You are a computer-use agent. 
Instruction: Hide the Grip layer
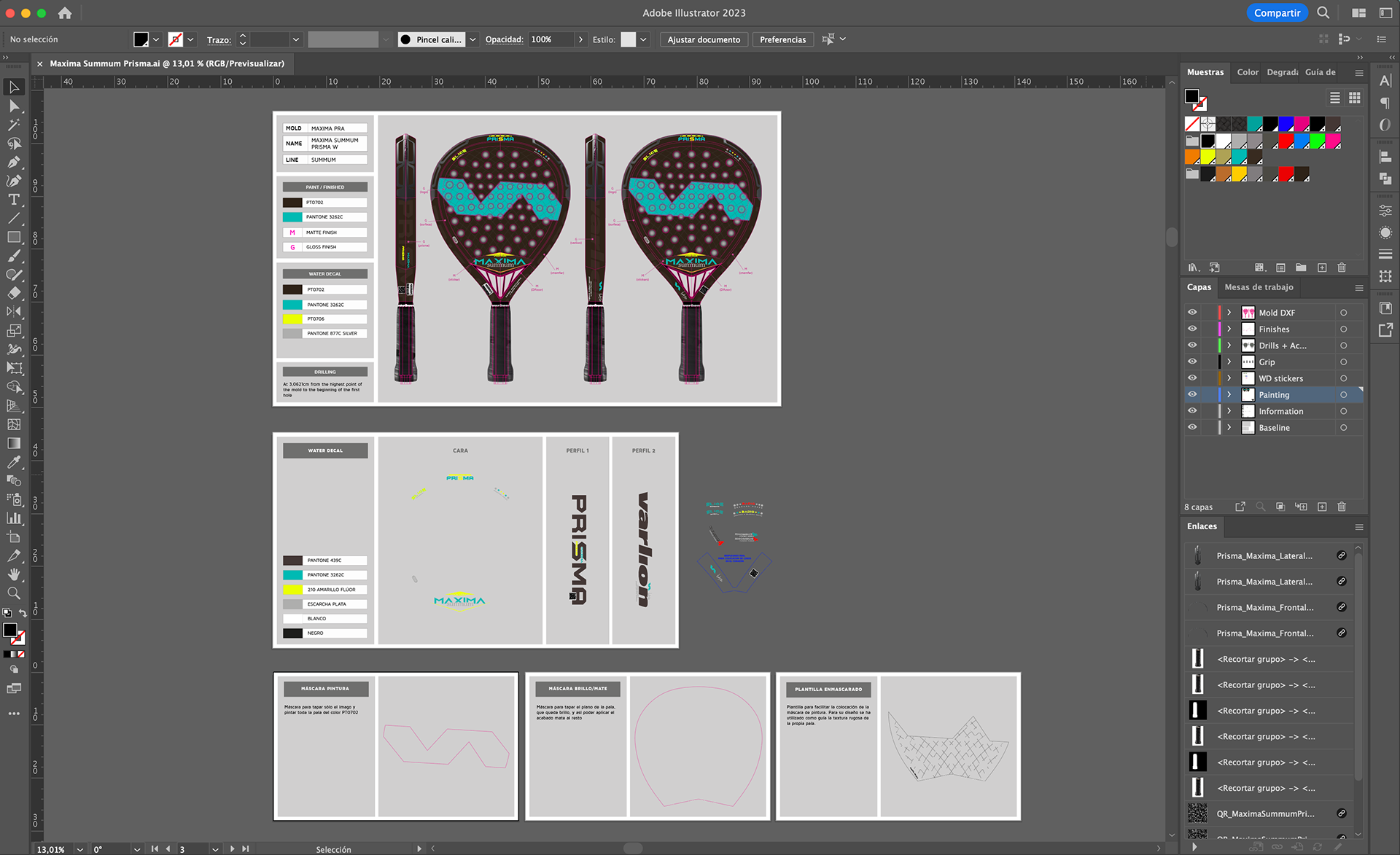pos(1192,362)
